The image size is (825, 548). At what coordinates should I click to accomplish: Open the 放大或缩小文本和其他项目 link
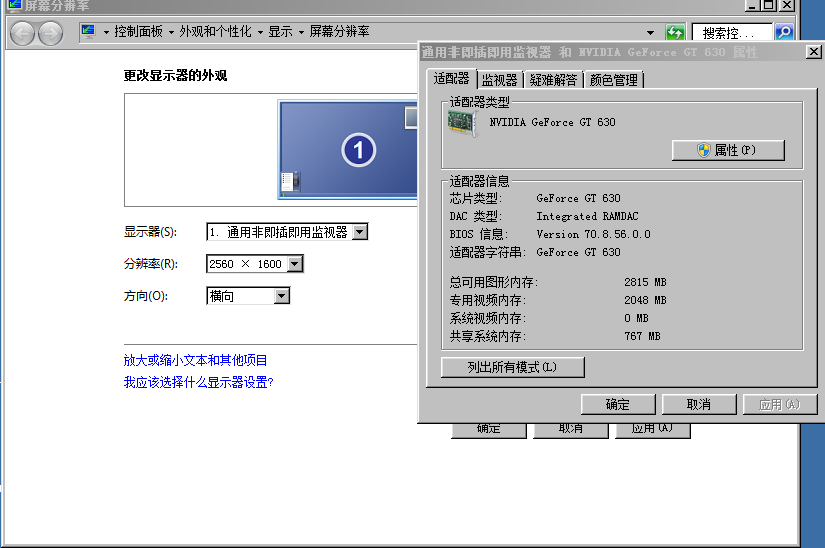pyautogui.click(x=195, y=360)
